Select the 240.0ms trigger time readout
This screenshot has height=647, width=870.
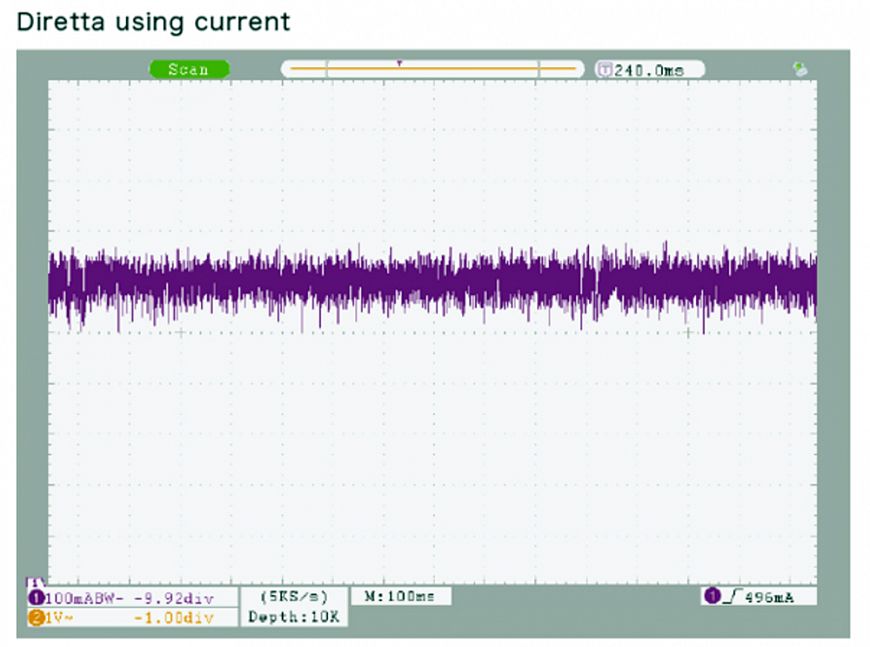(656, 69)
